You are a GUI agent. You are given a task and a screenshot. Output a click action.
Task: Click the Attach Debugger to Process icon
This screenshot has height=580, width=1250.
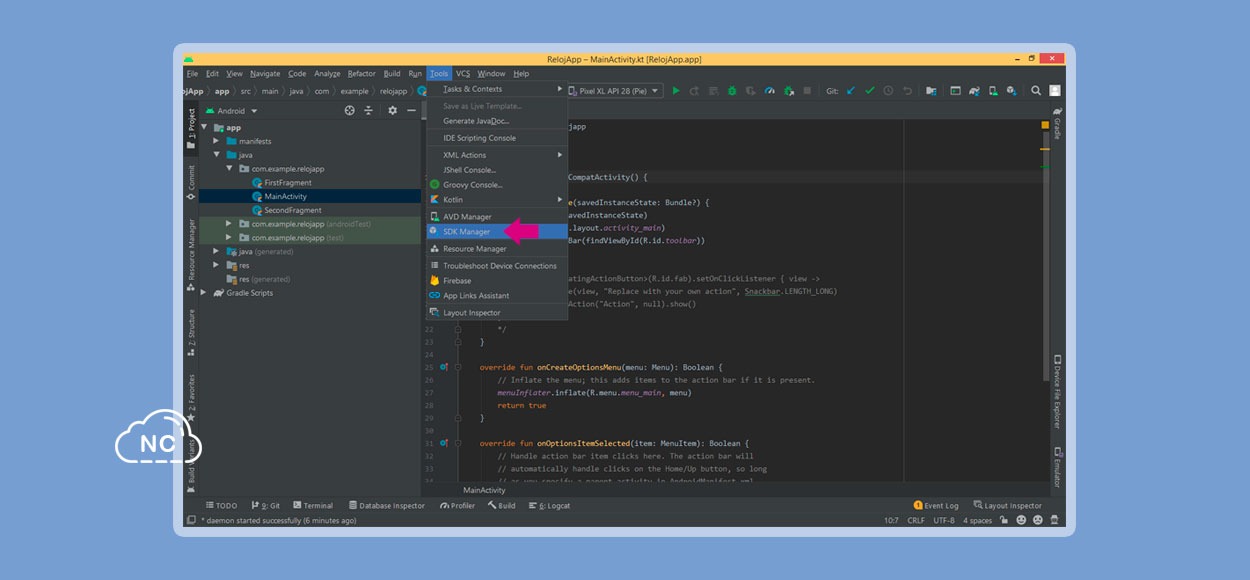pos(788,91)
